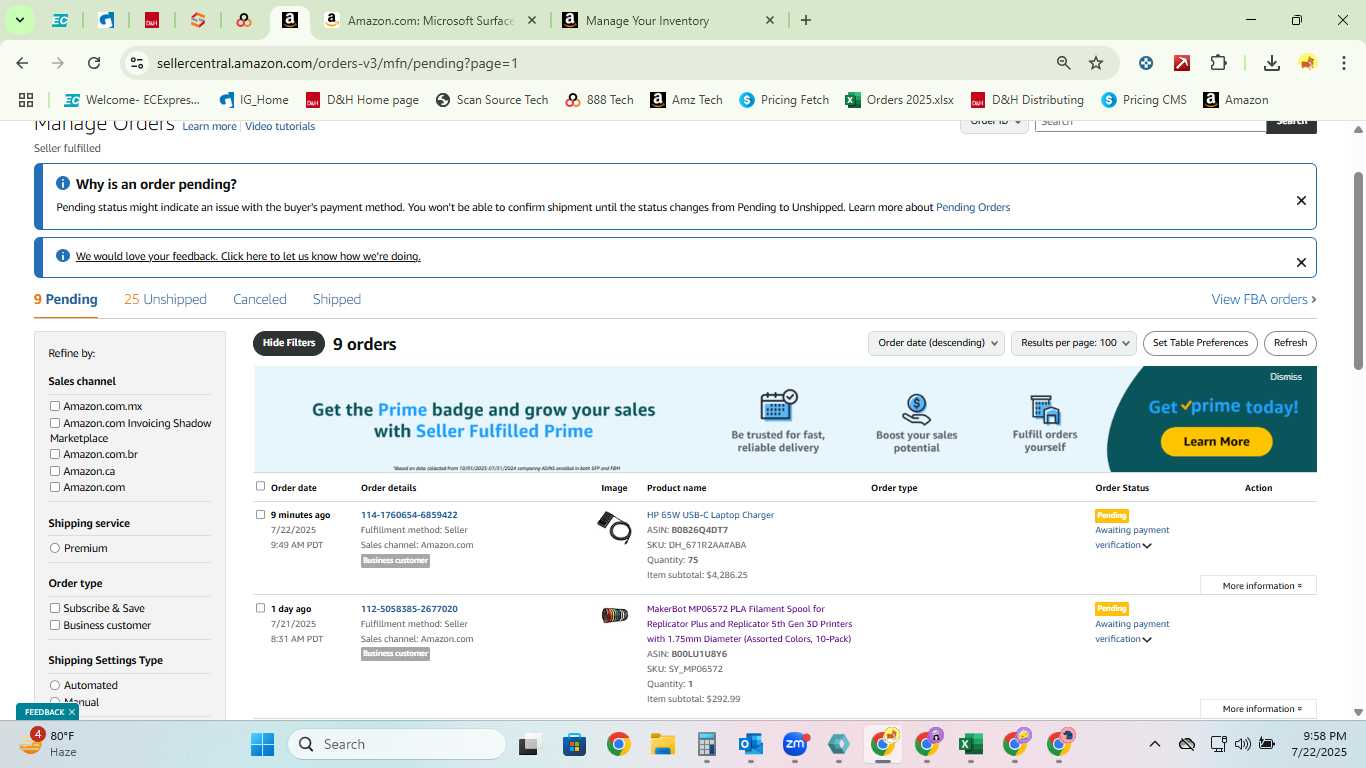The height and width of the screenshot is (768, 1366).
Task: Select order 112-5058385-2677020 checkbox
Action: [x=260, y=607]
